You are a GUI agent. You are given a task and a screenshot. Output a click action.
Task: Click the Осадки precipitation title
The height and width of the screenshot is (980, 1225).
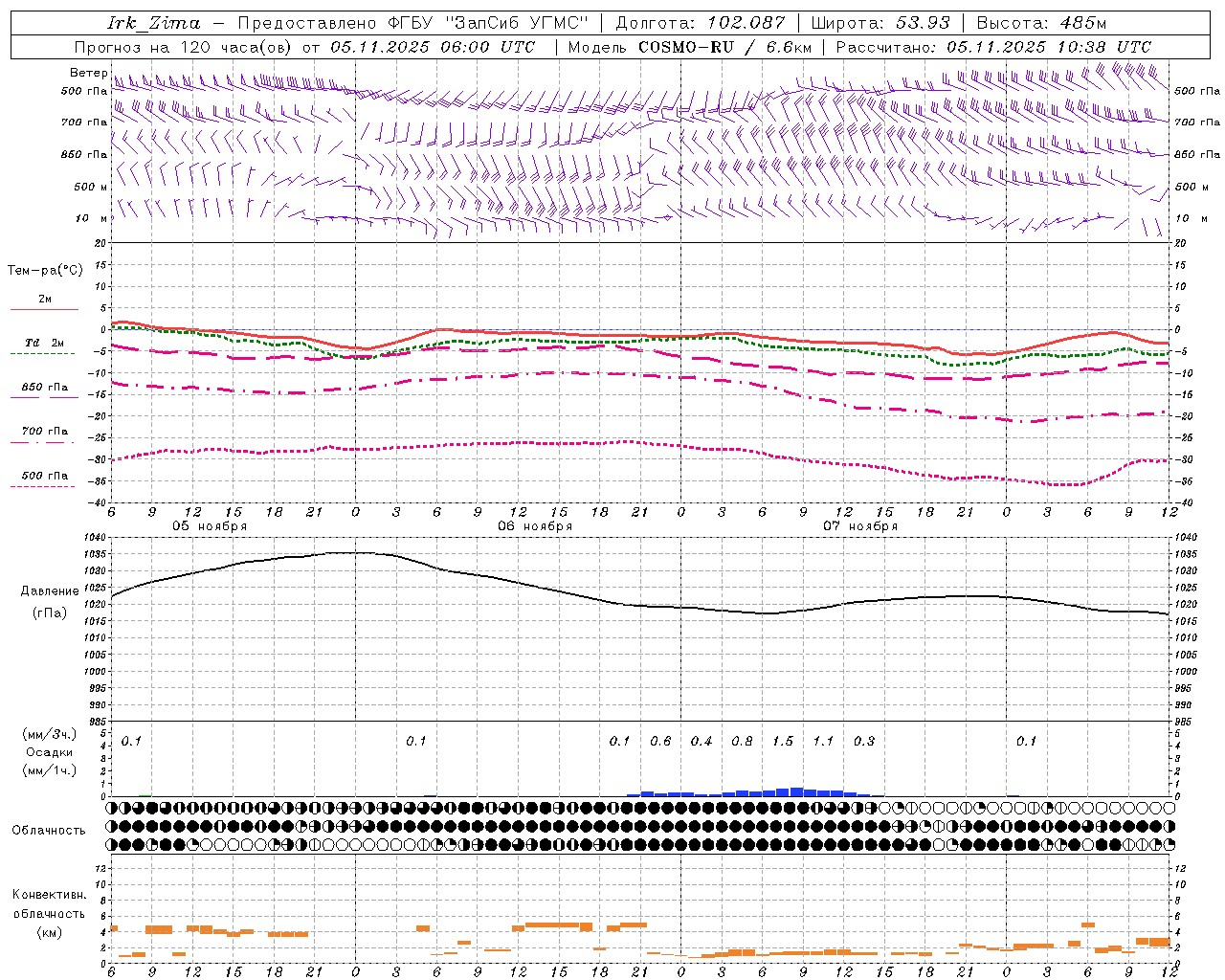[50, 752]
